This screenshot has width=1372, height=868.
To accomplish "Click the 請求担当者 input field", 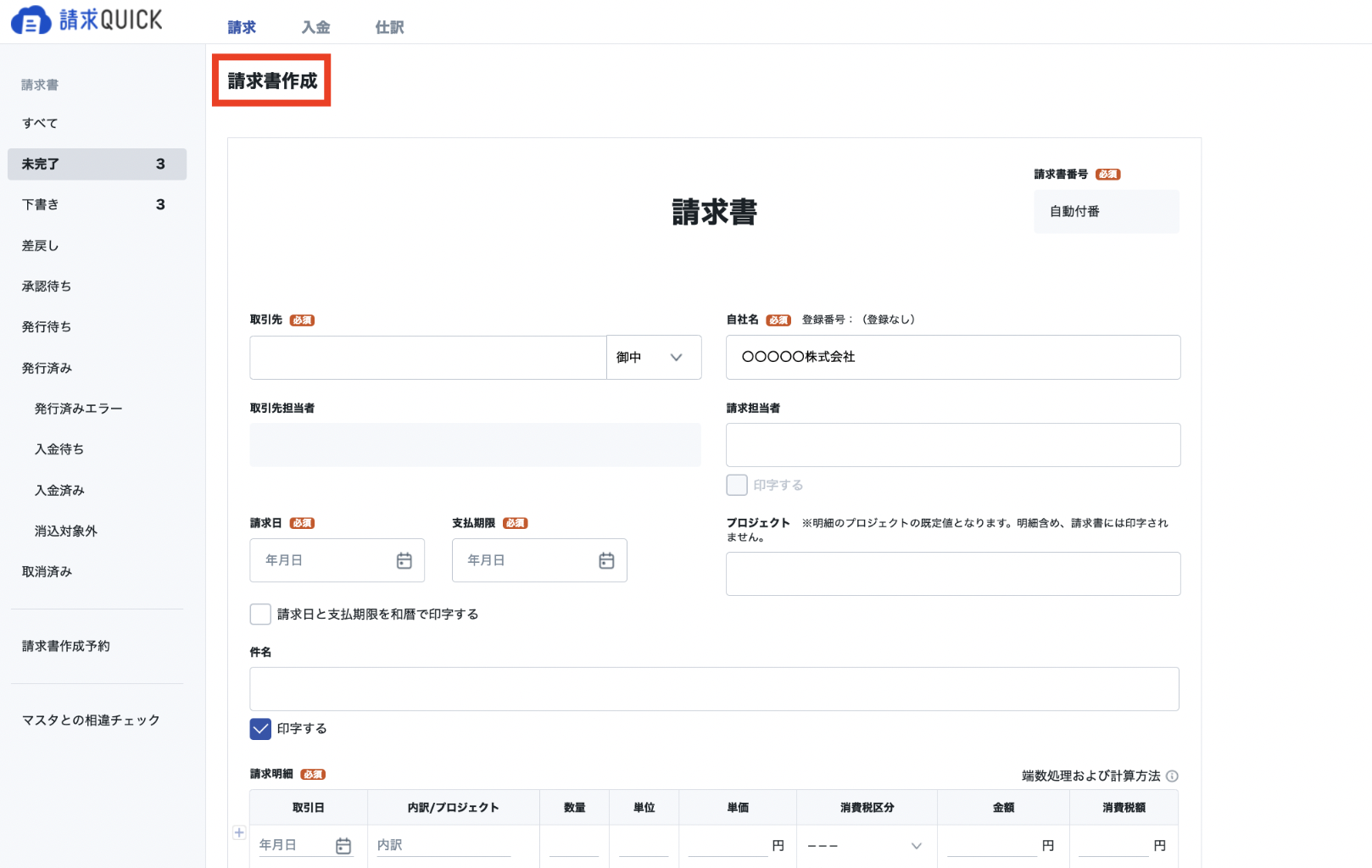I will pos(953,445).
